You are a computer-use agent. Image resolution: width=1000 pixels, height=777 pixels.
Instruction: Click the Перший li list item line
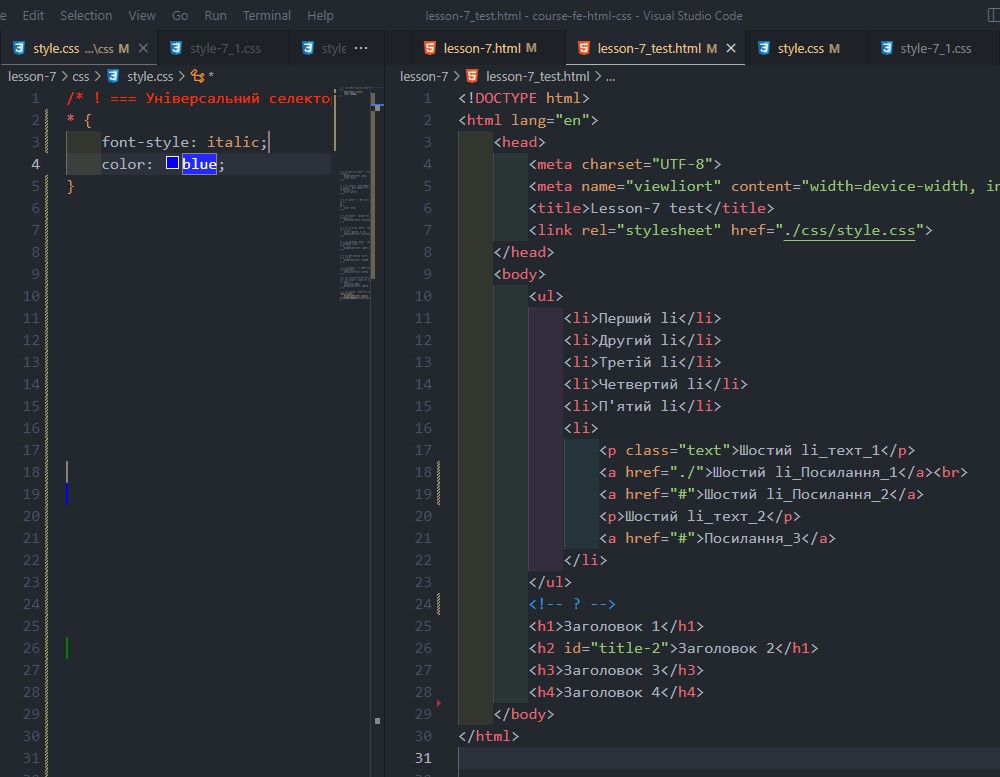642,318
